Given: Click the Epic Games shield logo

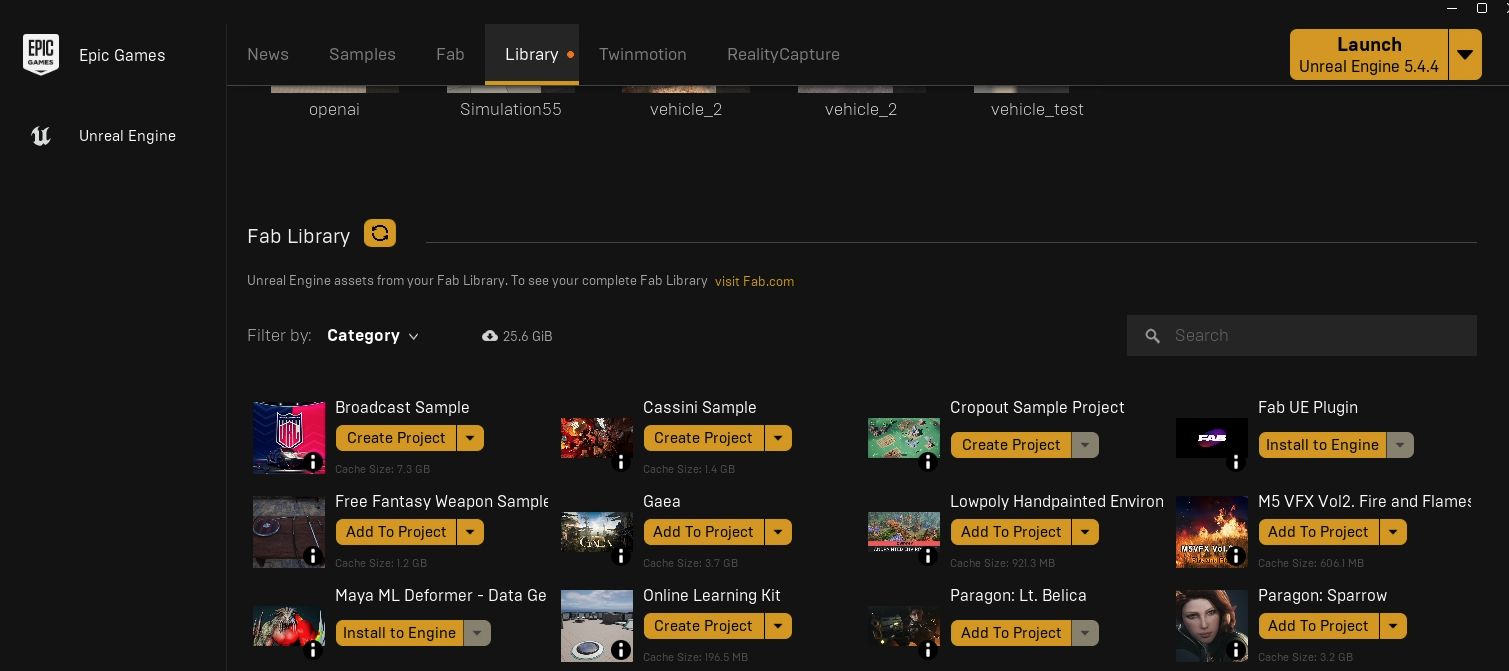Looking at the screenshot, I should tap(41, 55).
